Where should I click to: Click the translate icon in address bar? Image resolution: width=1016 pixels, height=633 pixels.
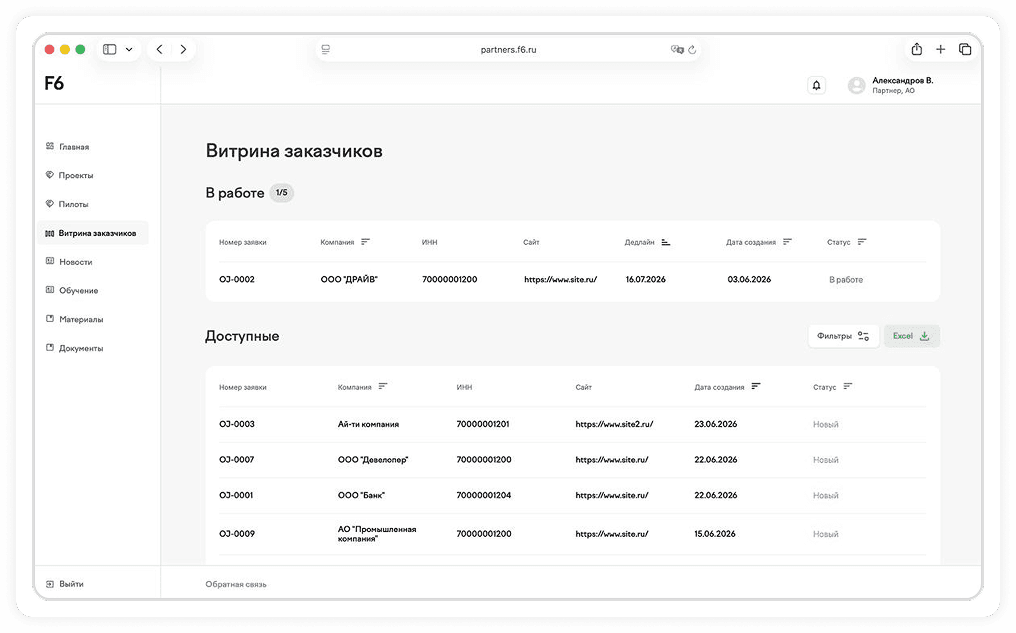coord(677,49)
